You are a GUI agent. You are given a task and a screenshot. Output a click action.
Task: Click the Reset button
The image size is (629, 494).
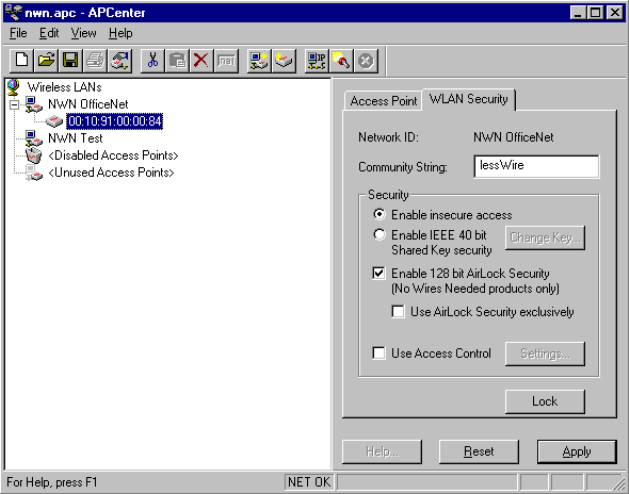(x=479, y=452)
